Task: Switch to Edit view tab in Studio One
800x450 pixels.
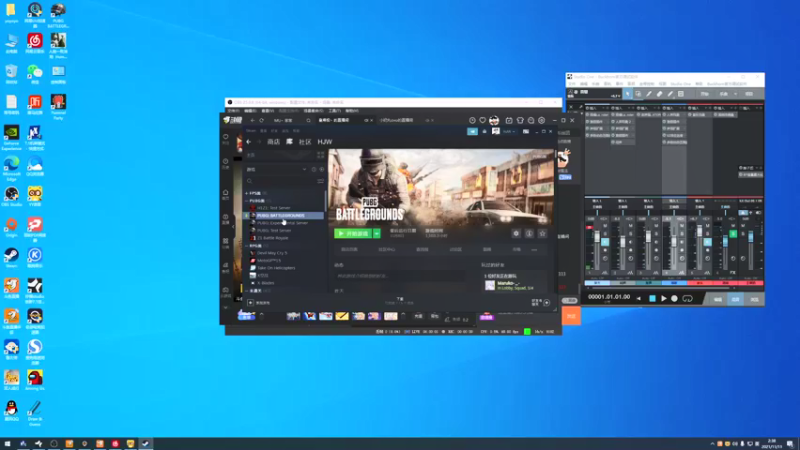Action: pyautogui.click(x=718, y=299)
